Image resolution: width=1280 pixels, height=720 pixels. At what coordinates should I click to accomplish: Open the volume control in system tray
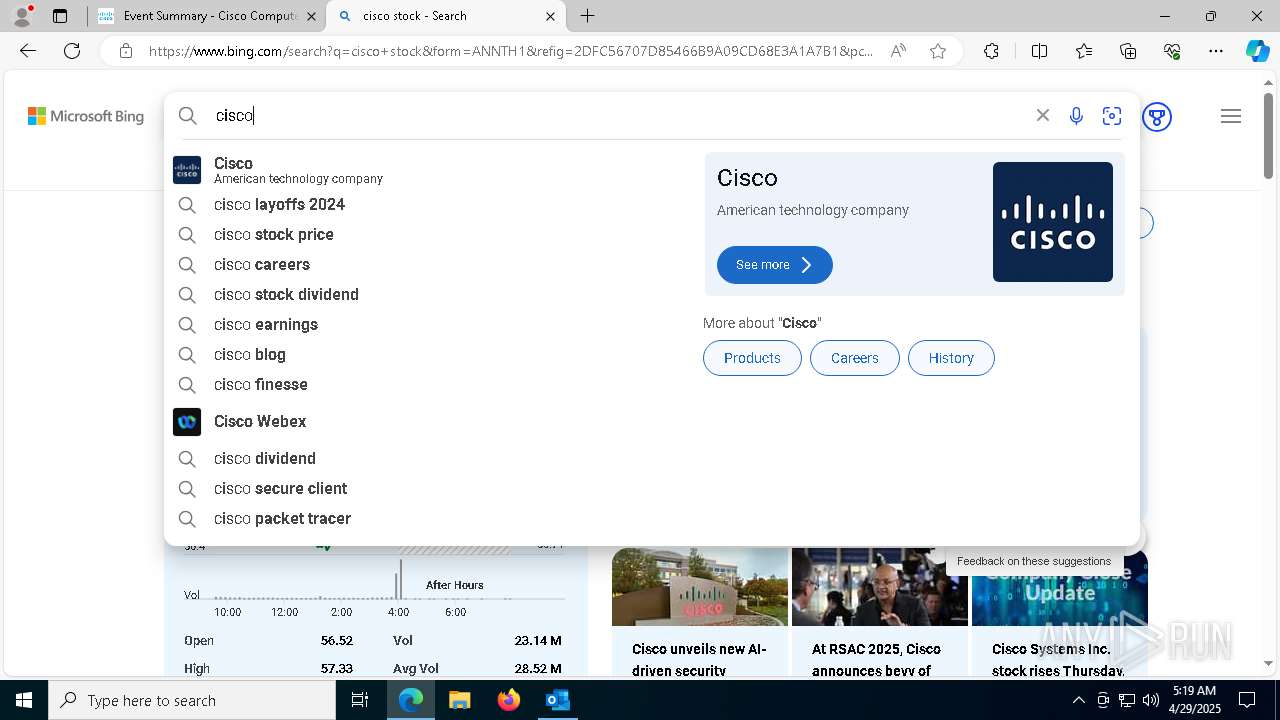[1150, 700]
